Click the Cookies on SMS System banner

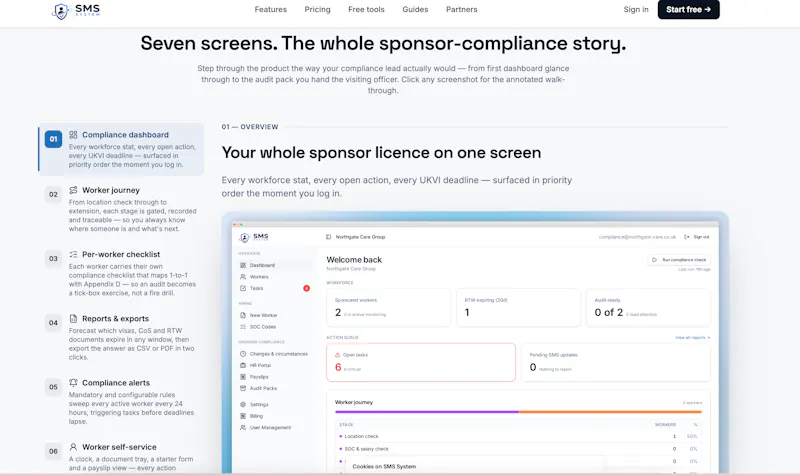click(475, 466)
